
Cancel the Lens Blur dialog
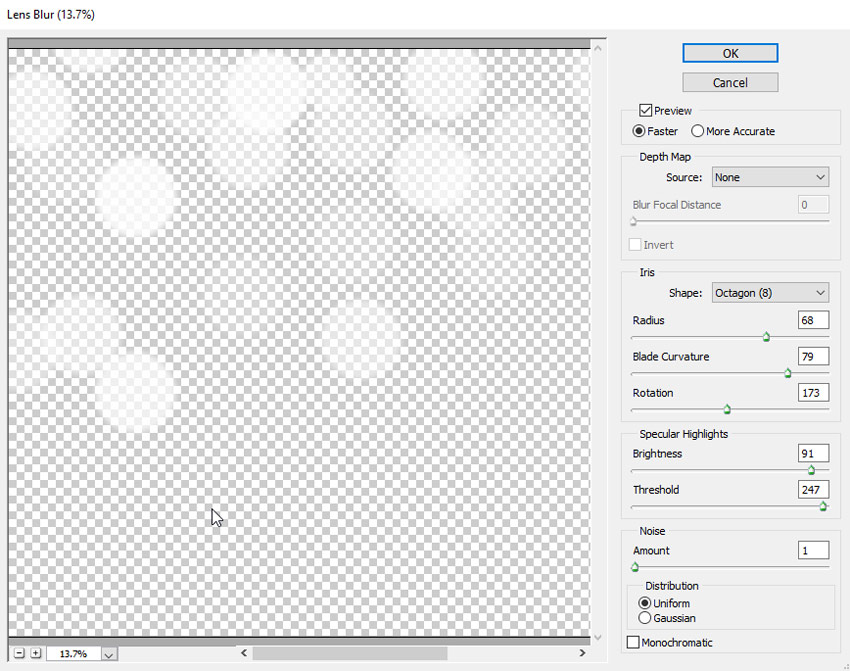tap(730, 82)
